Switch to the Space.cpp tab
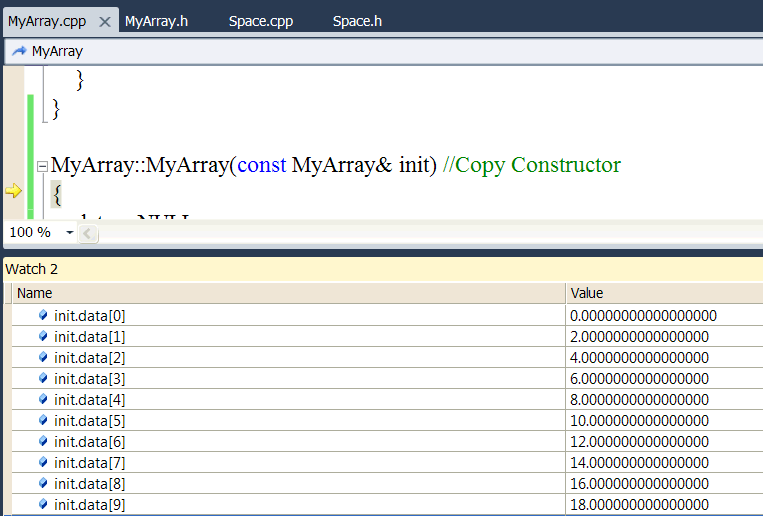This screenshot has height=516, width=763. pyautogui.click(x=261, y=21)
